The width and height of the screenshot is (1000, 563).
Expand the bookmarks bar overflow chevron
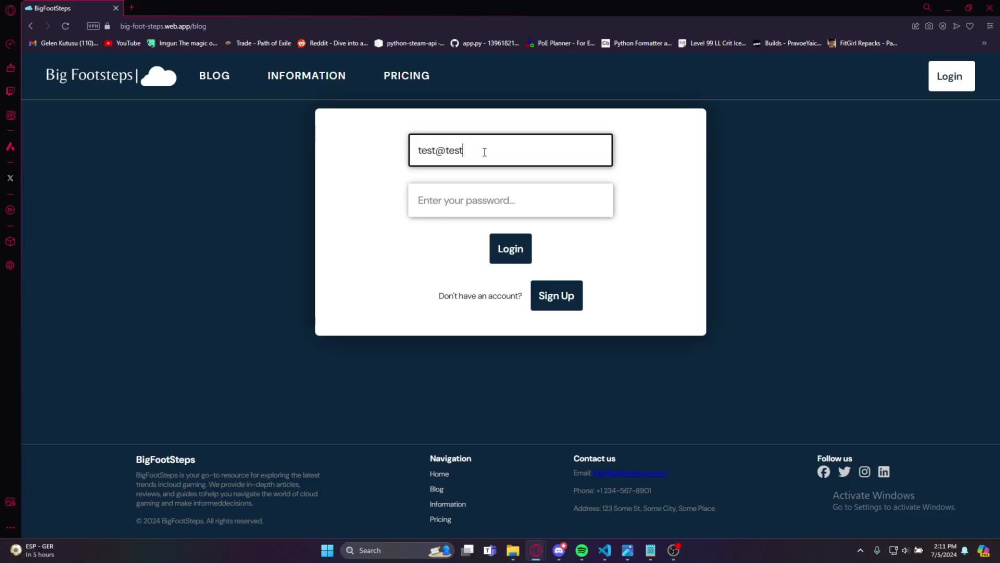[984, 43]
